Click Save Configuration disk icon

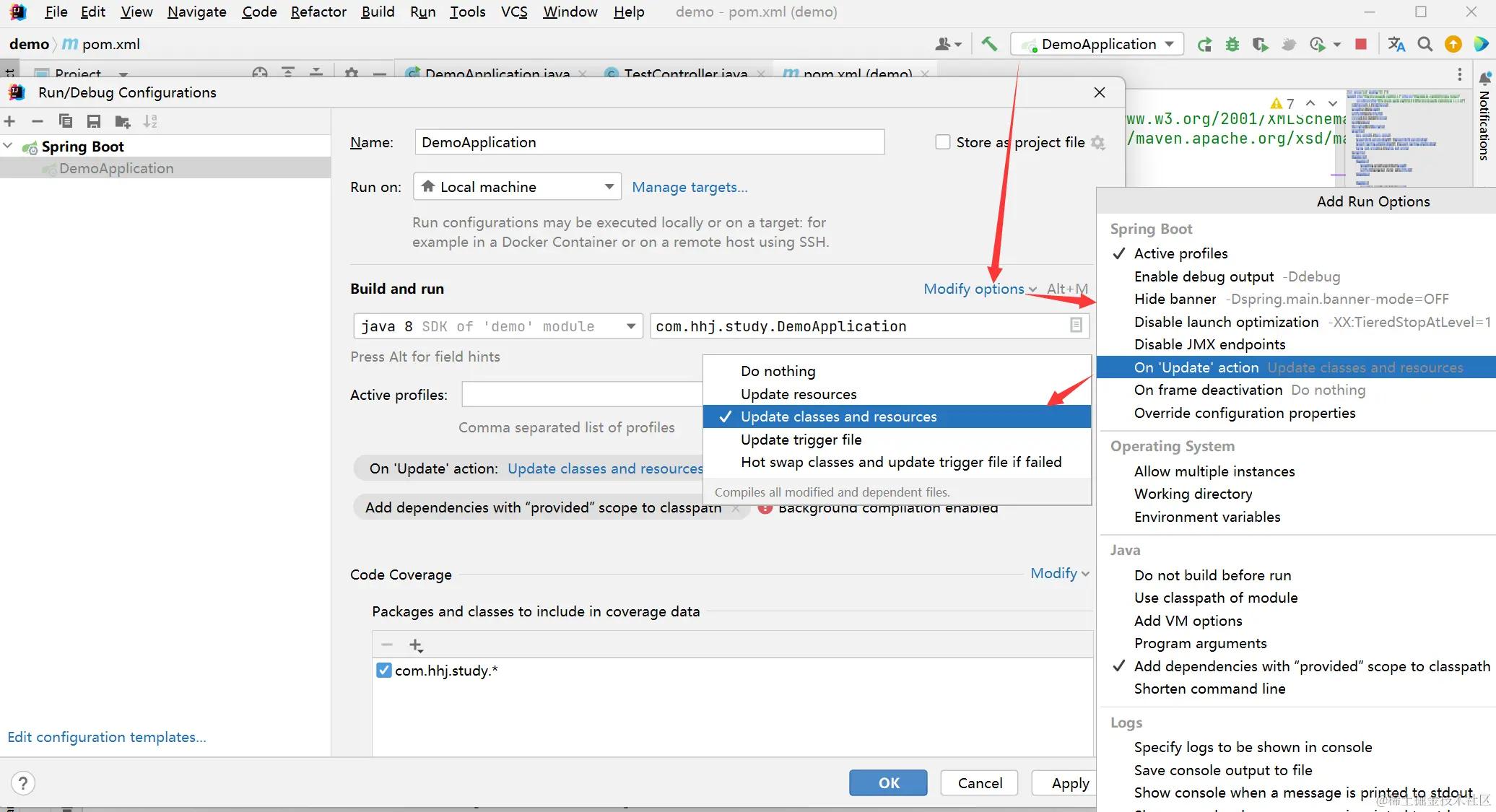tap(93, 121)
